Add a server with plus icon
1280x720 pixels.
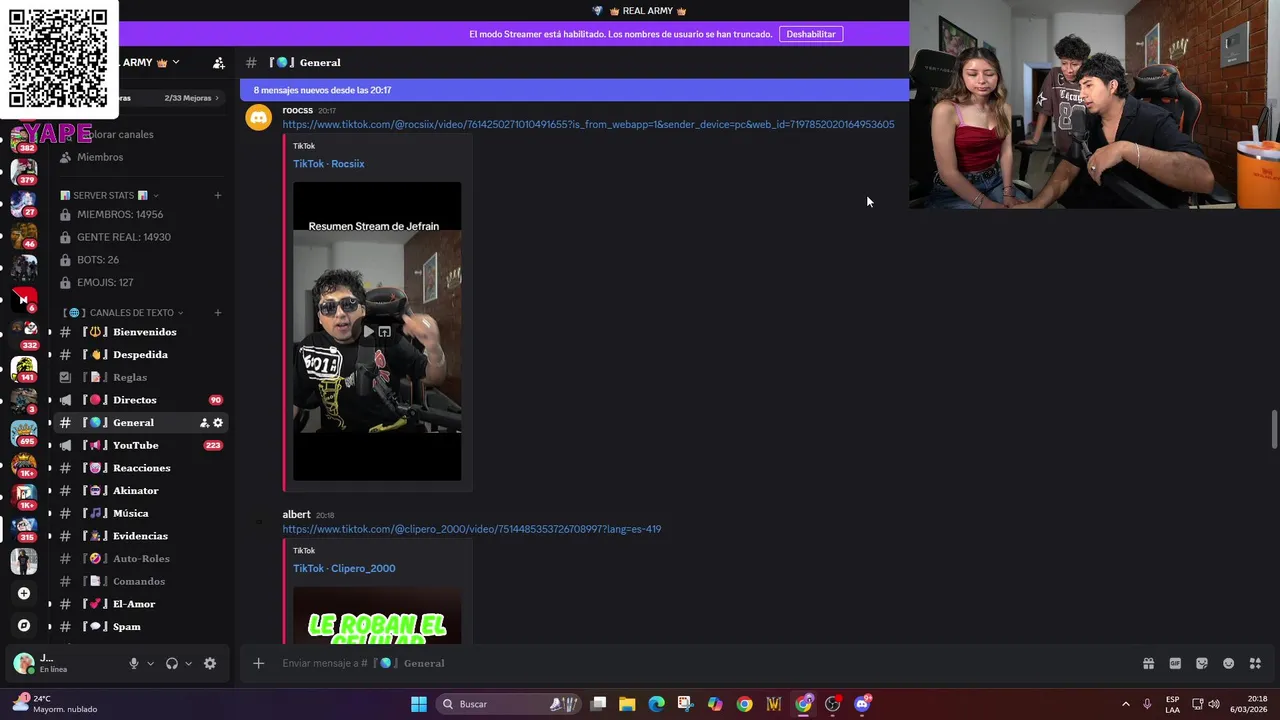coord(24,593)
